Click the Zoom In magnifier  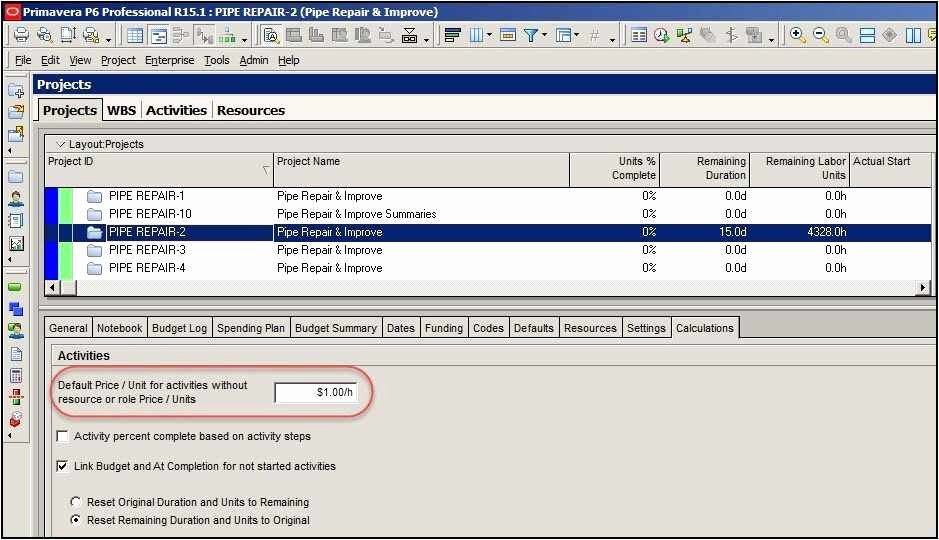pyautogui.click(x=797, y=35)
